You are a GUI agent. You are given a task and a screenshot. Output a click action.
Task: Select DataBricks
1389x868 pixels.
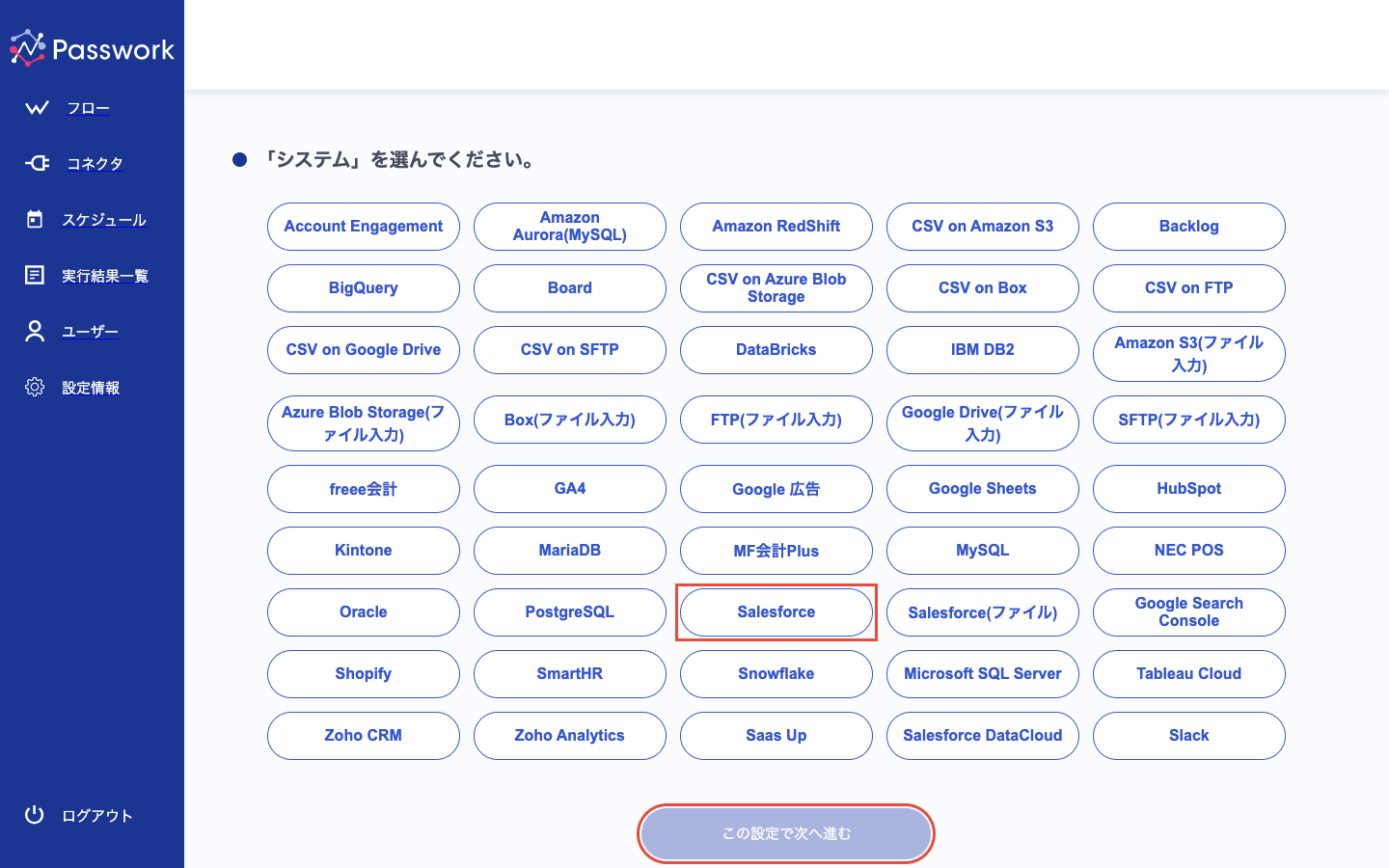pyautogui.click(x=776, y=350)
